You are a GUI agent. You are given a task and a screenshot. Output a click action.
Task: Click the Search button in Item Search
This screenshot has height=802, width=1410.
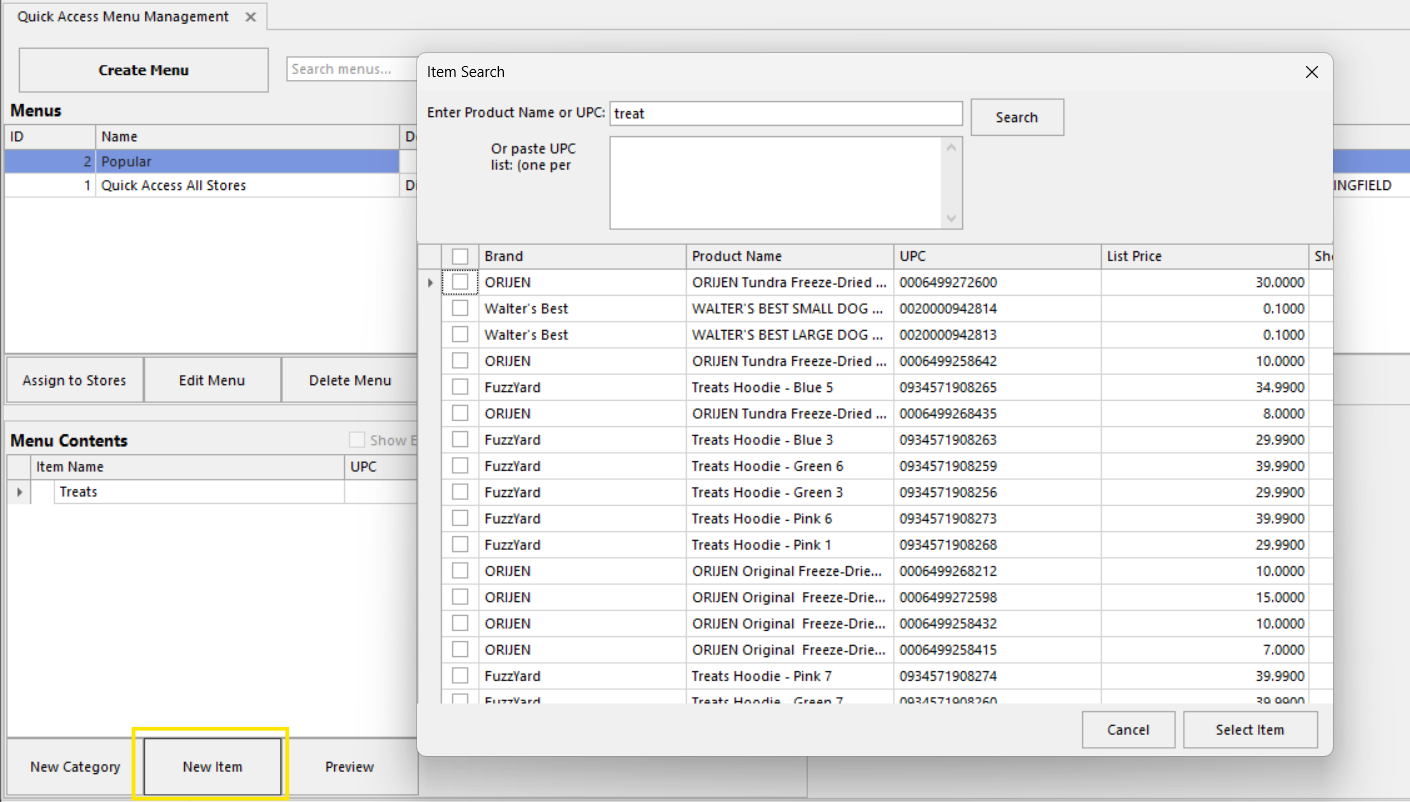click(1017, 117)
